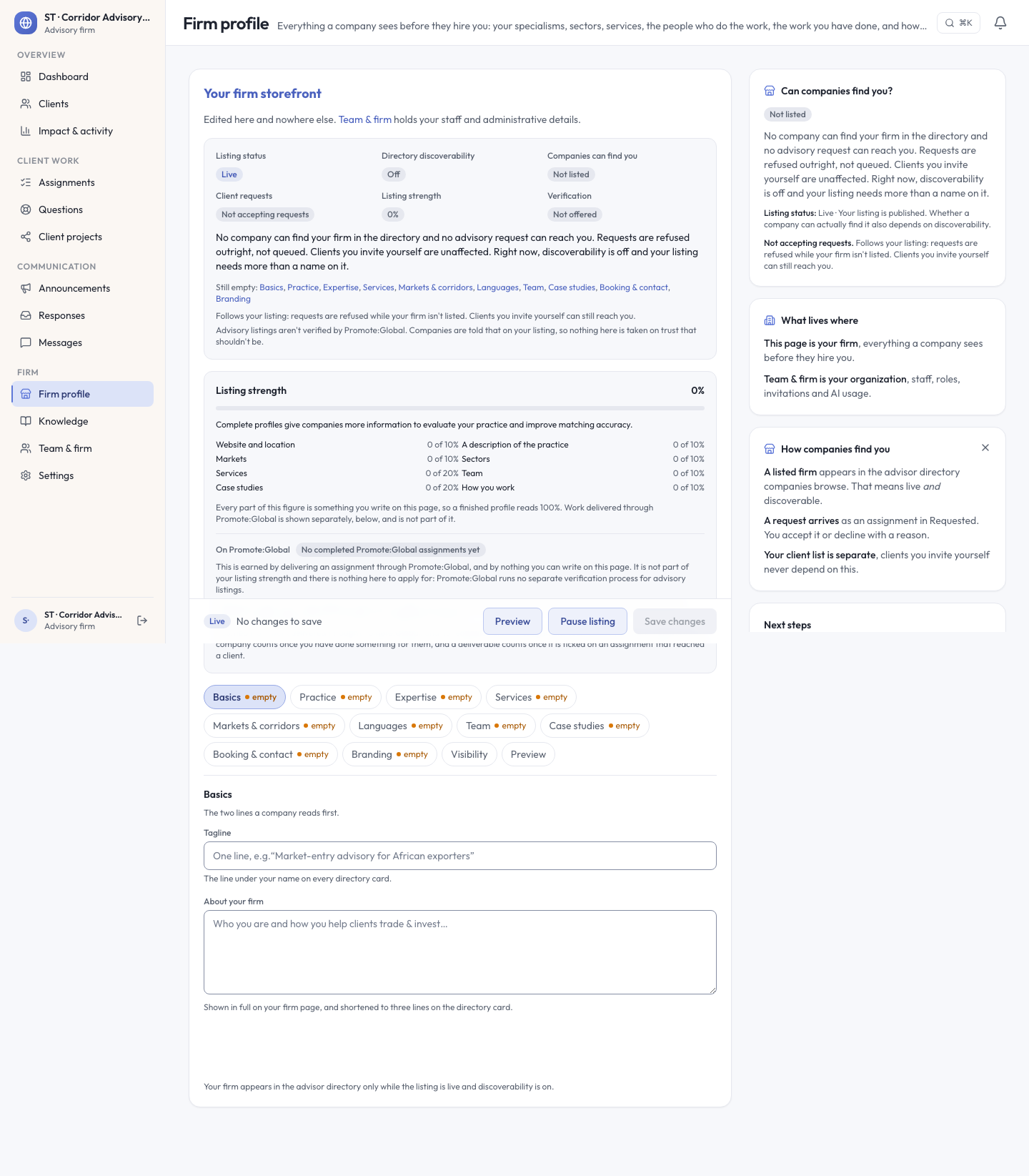The width and height of the screenshot is (1029, 1176).
Task: Click the 'Not accepting requests' status badge
Action: tap(265, 214)
